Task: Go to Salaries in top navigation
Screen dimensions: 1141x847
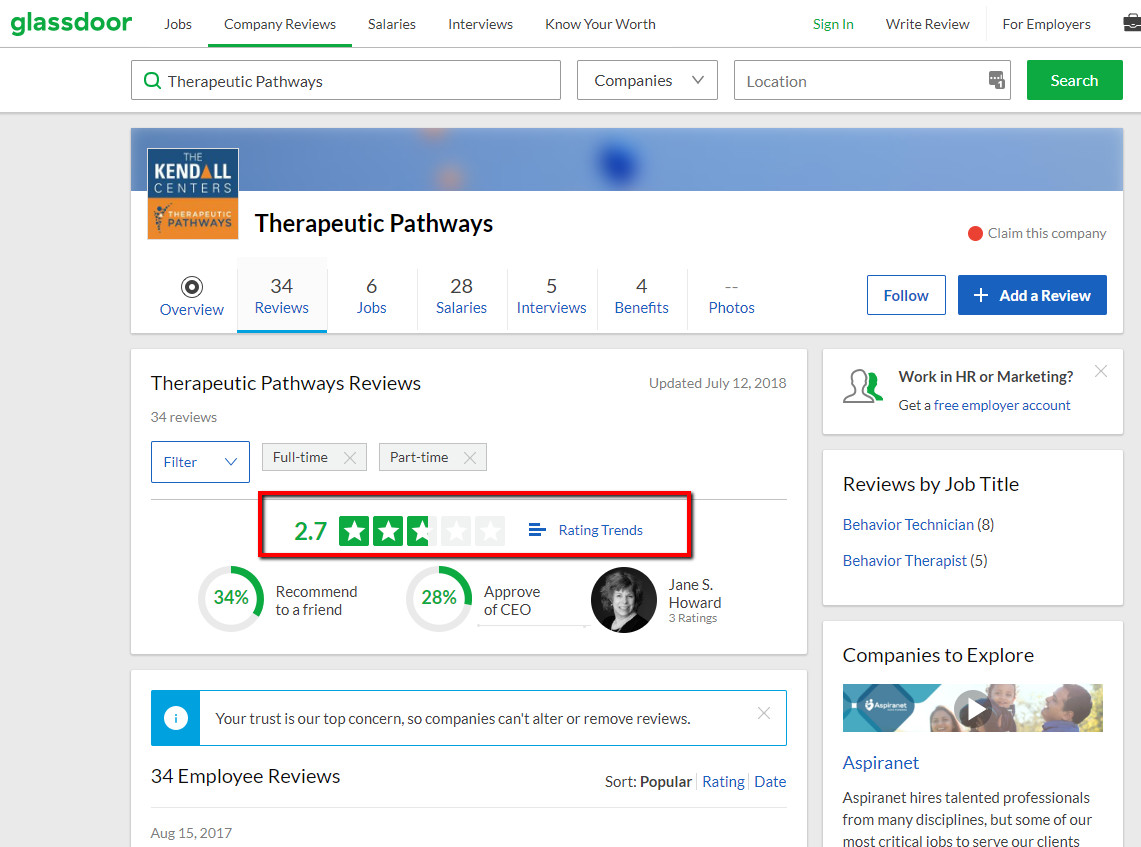Action: (x=391, y=24)
